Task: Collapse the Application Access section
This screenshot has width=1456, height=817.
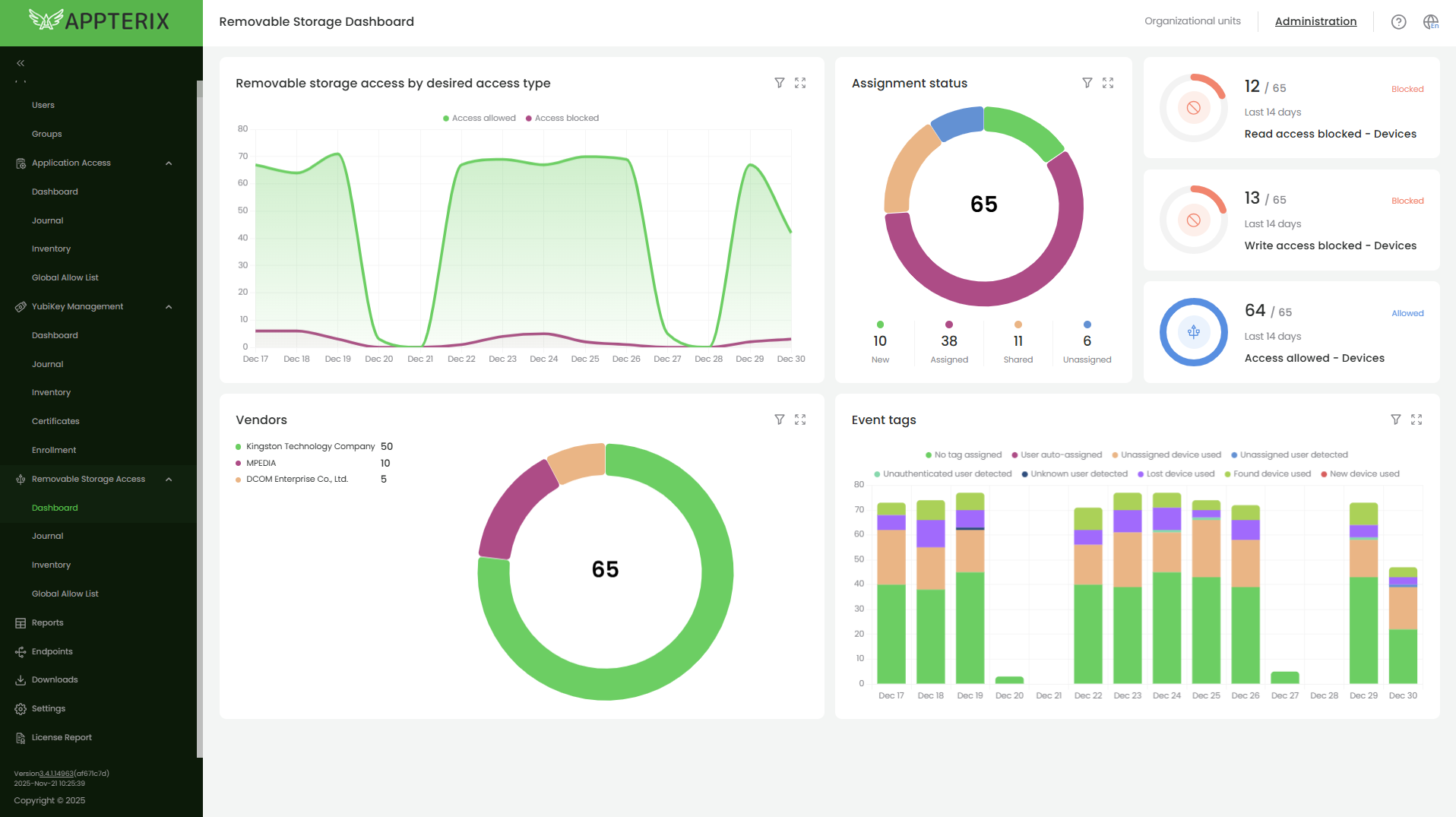Action: coord(169,163)
